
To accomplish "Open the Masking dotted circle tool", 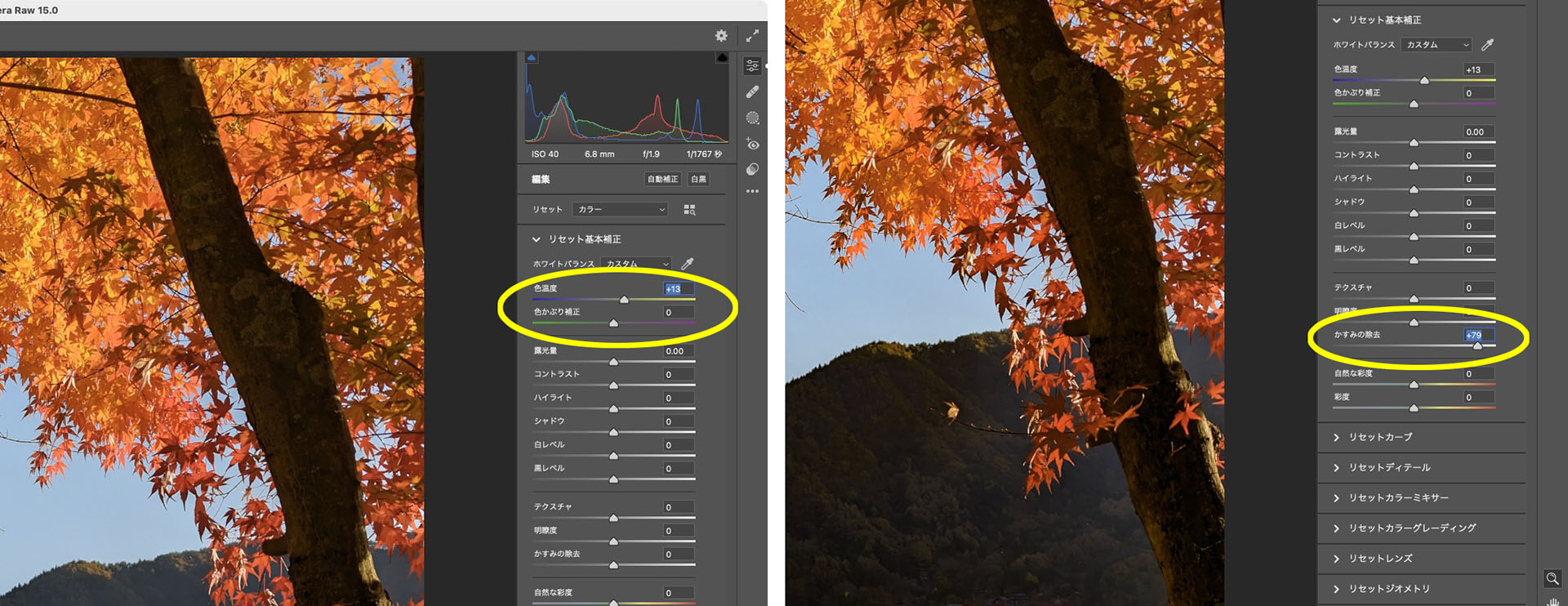I will pos(752,118).
